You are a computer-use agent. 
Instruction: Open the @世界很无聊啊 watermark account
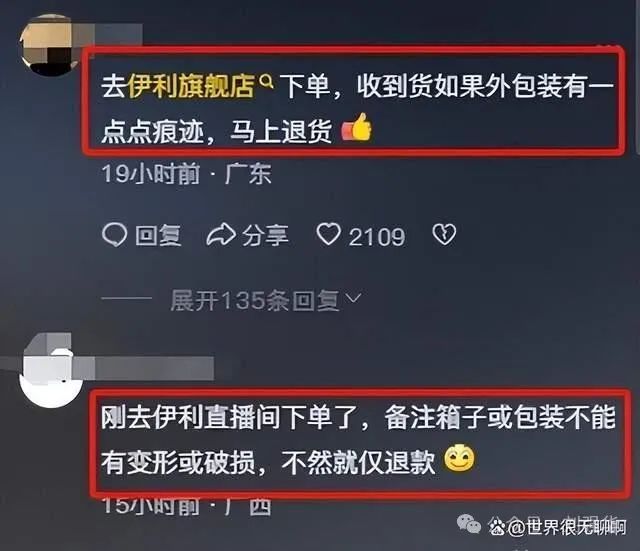click(567, 527)
